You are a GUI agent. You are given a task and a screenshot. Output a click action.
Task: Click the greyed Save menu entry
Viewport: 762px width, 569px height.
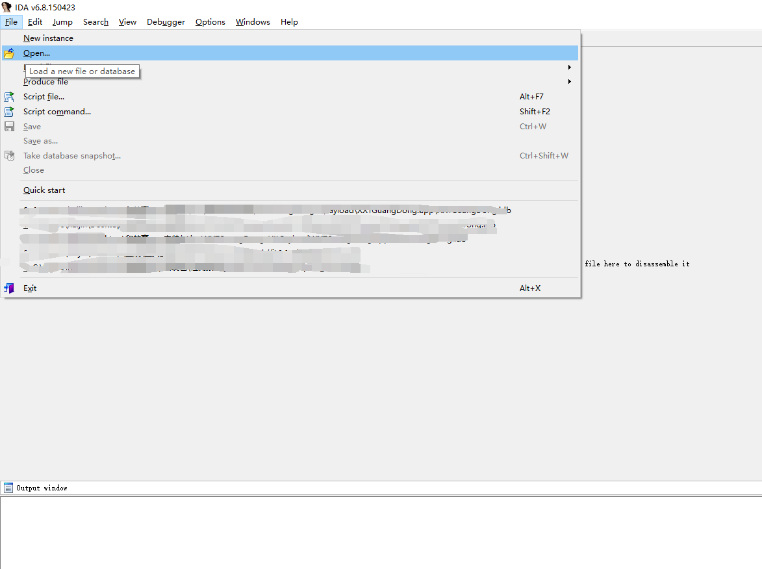(x=290, y=126)
